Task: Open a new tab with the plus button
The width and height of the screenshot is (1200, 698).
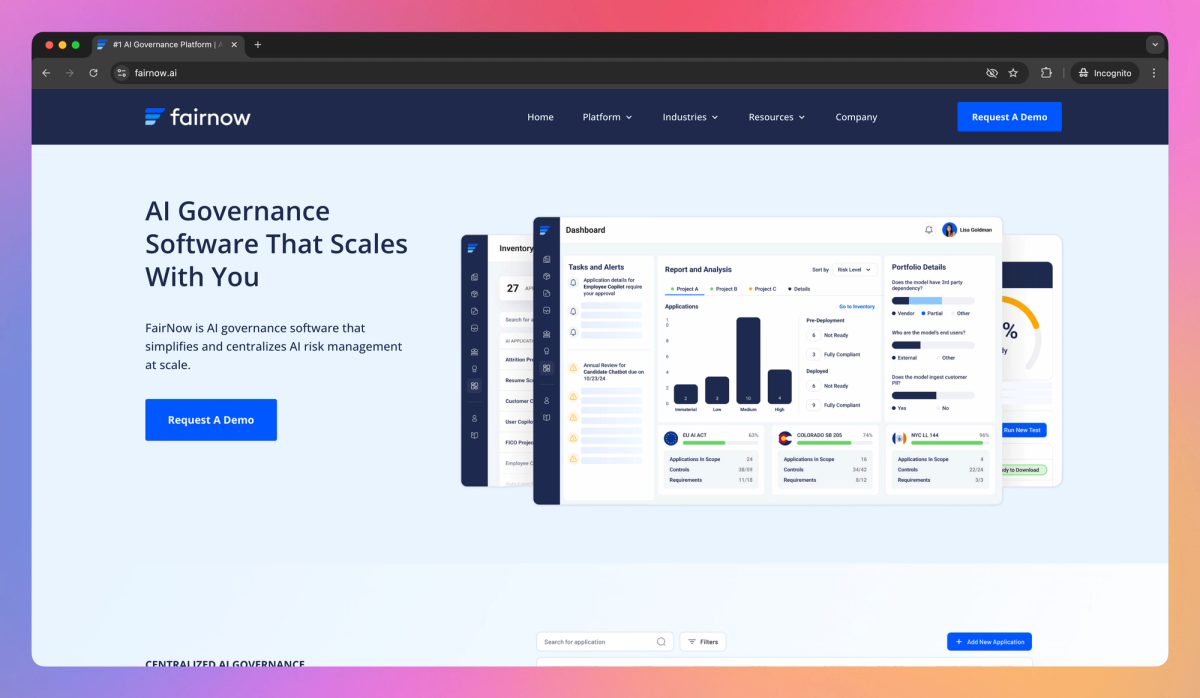Action: click(x=258, y=45)
